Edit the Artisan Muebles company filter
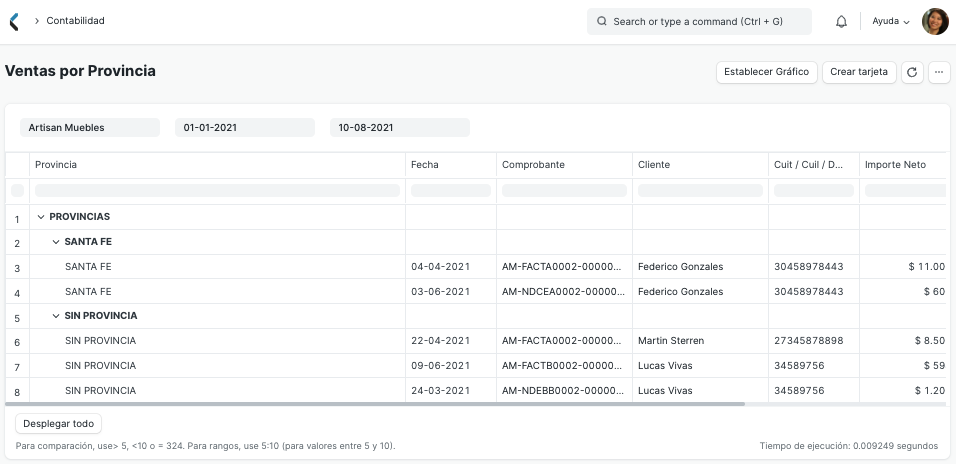This screenshot has height=464, width=956. (x=90, y=127)
